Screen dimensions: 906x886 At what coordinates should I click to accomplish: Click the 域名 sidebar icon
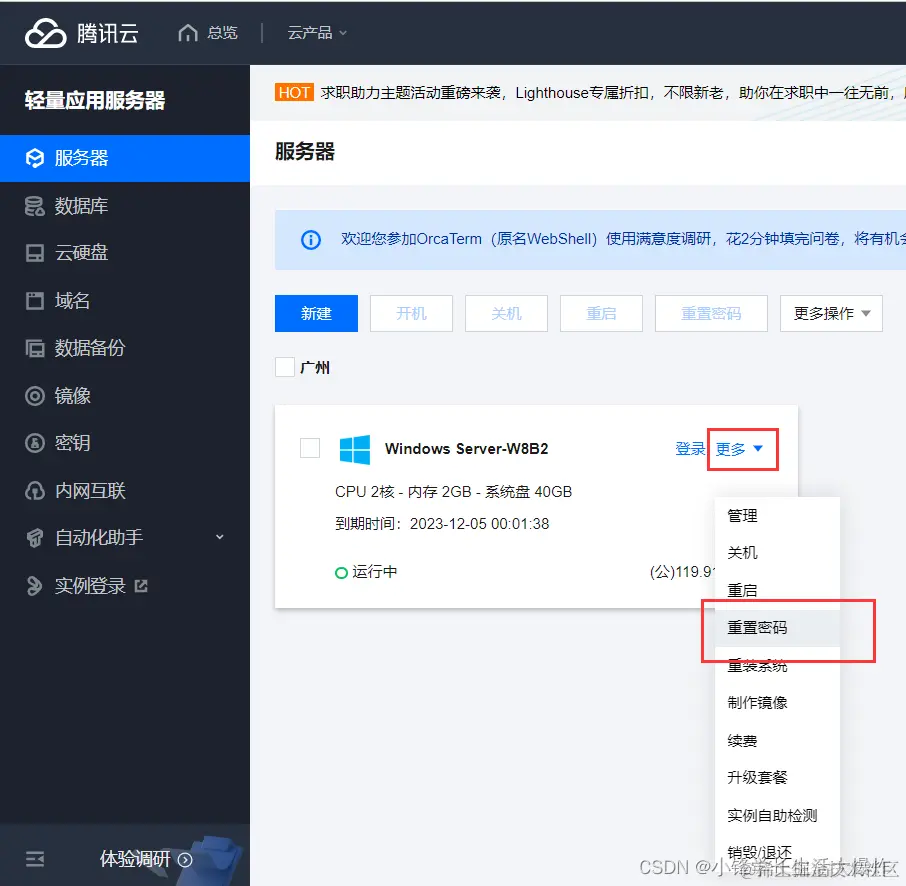[x=35, y=301]
